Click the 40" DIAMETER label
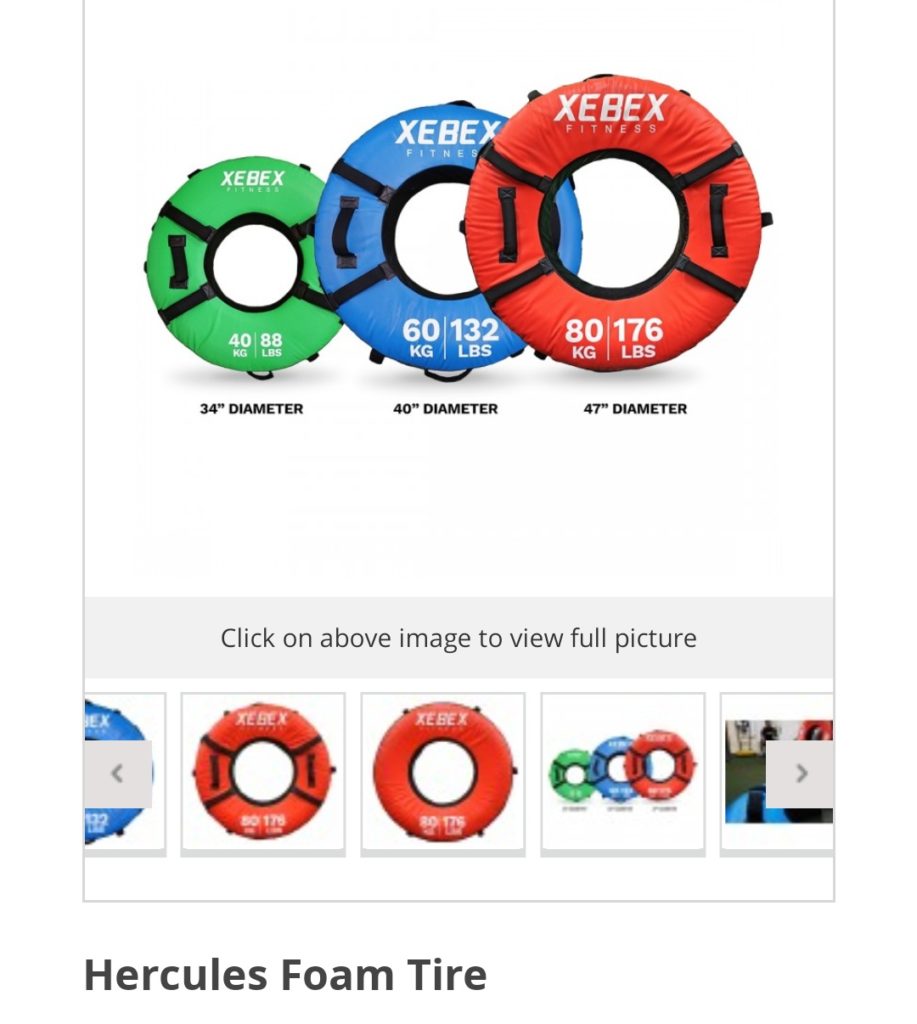This screenshot has height=1024, width=917. (x=445, y=409)
